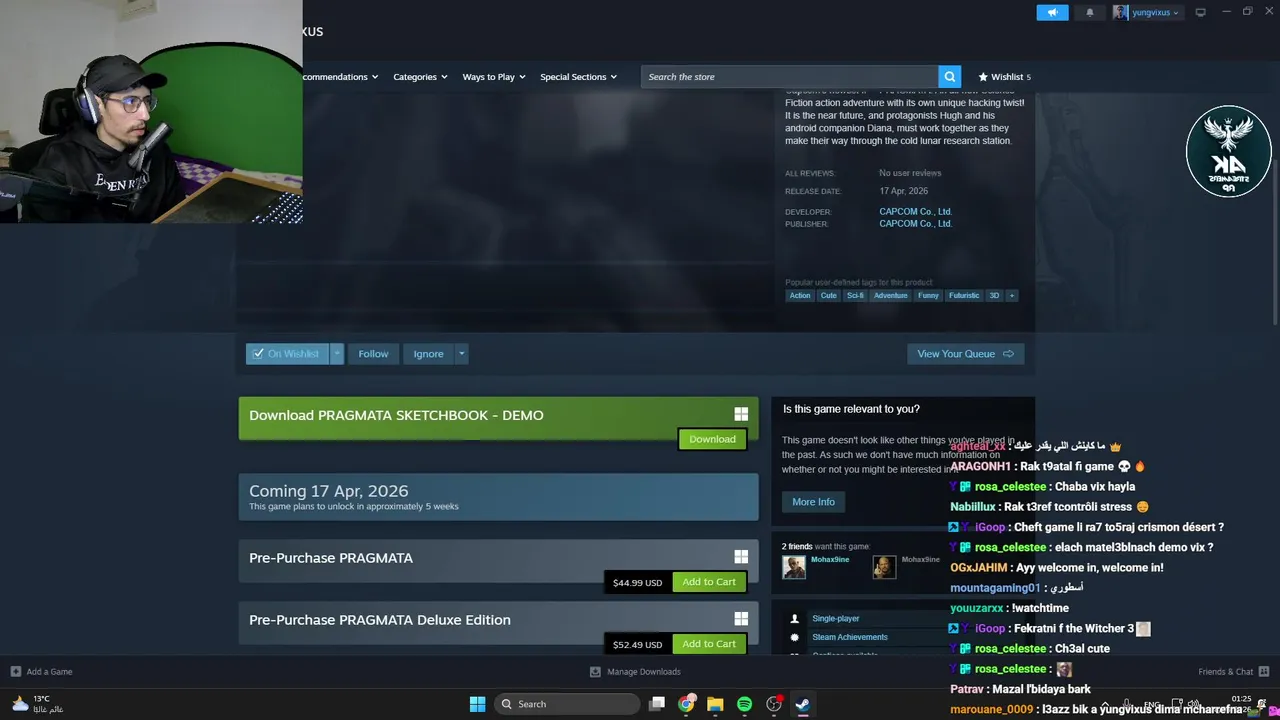Open the Ways to Play menu
The width and height of the screenshot is (1280, 720).
click(494, 77)
